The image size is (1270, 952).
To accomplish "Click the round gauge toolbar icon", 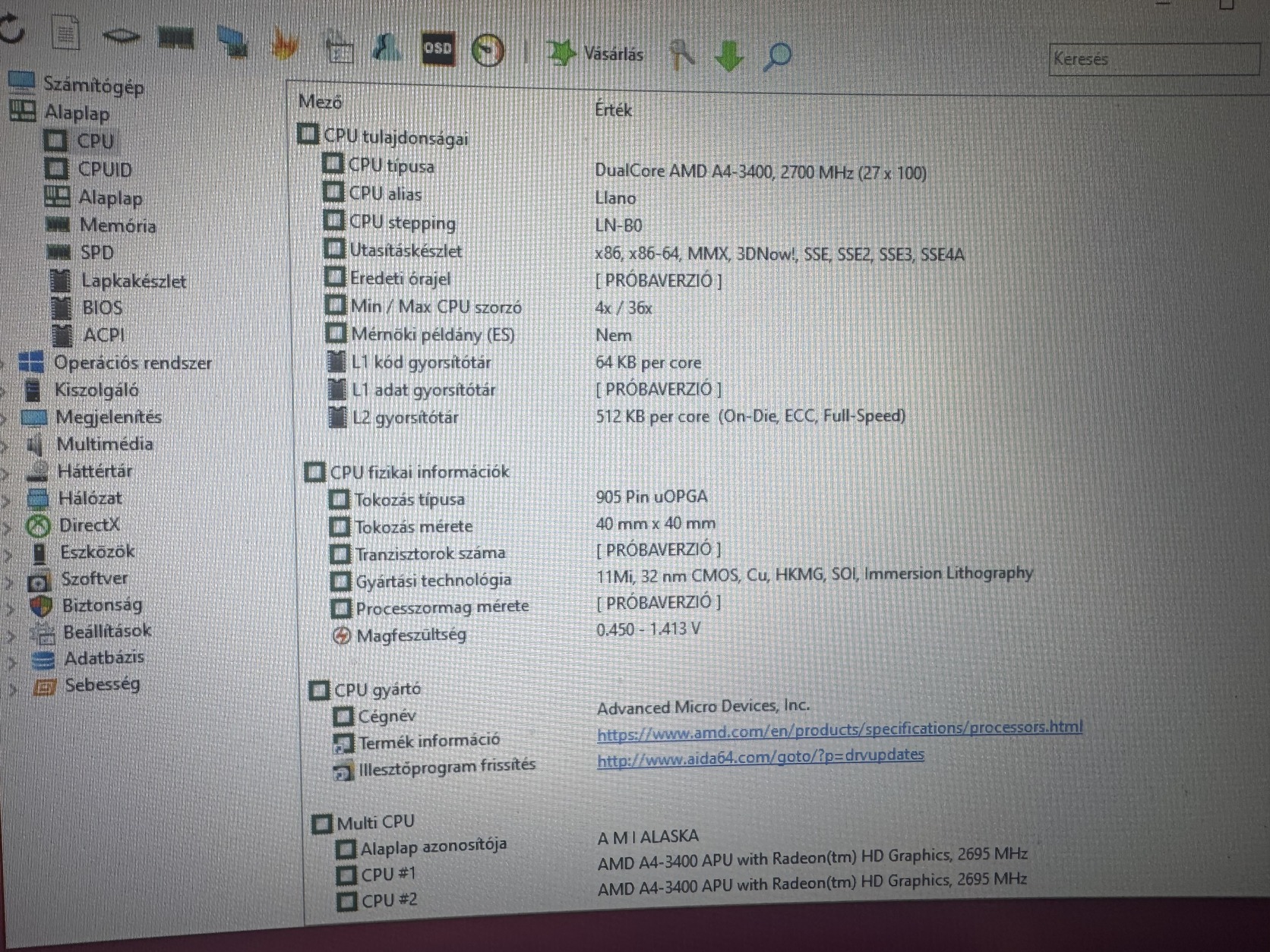I will point(488,50).
